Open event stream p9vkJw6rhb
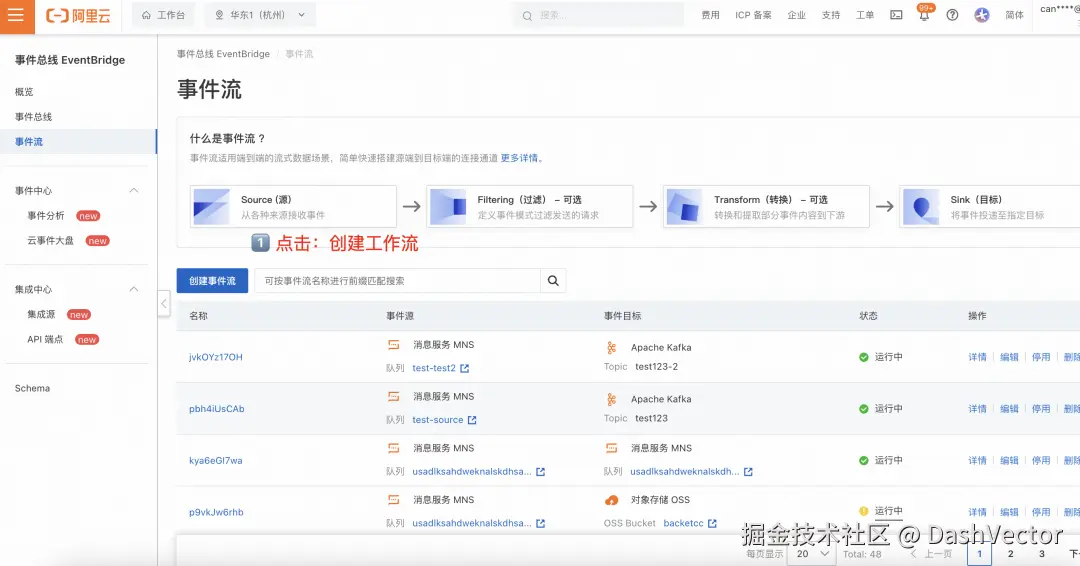Screen dimensions: 1080x566 tap(216, 512)
